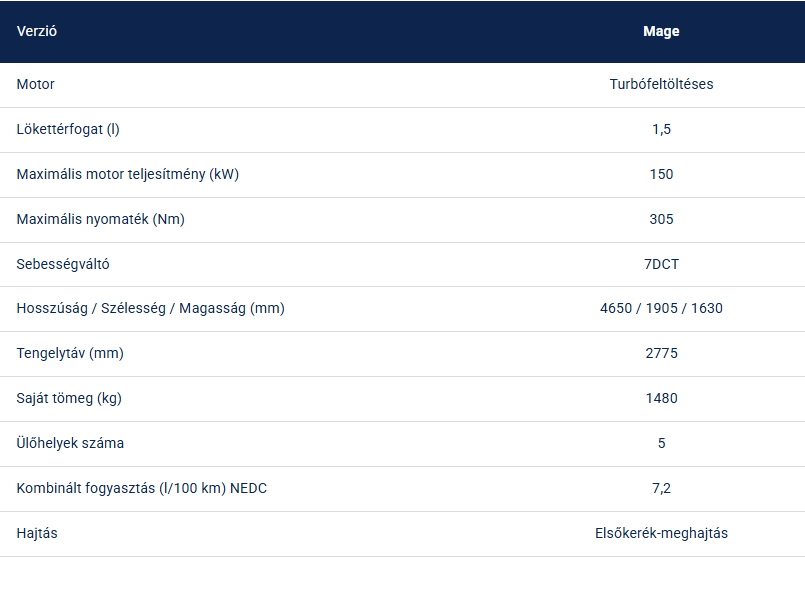The width and height of the screenshot is (805, 589).
Task: Click the 305 torque value
Action: (x=661, y=219)
